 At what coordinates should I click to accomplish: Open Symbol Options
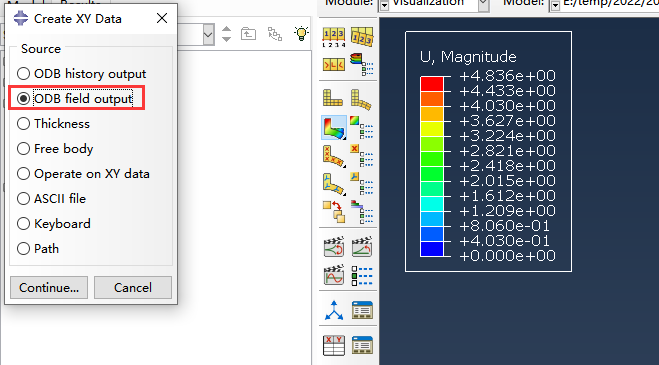(x=362, y=156)
